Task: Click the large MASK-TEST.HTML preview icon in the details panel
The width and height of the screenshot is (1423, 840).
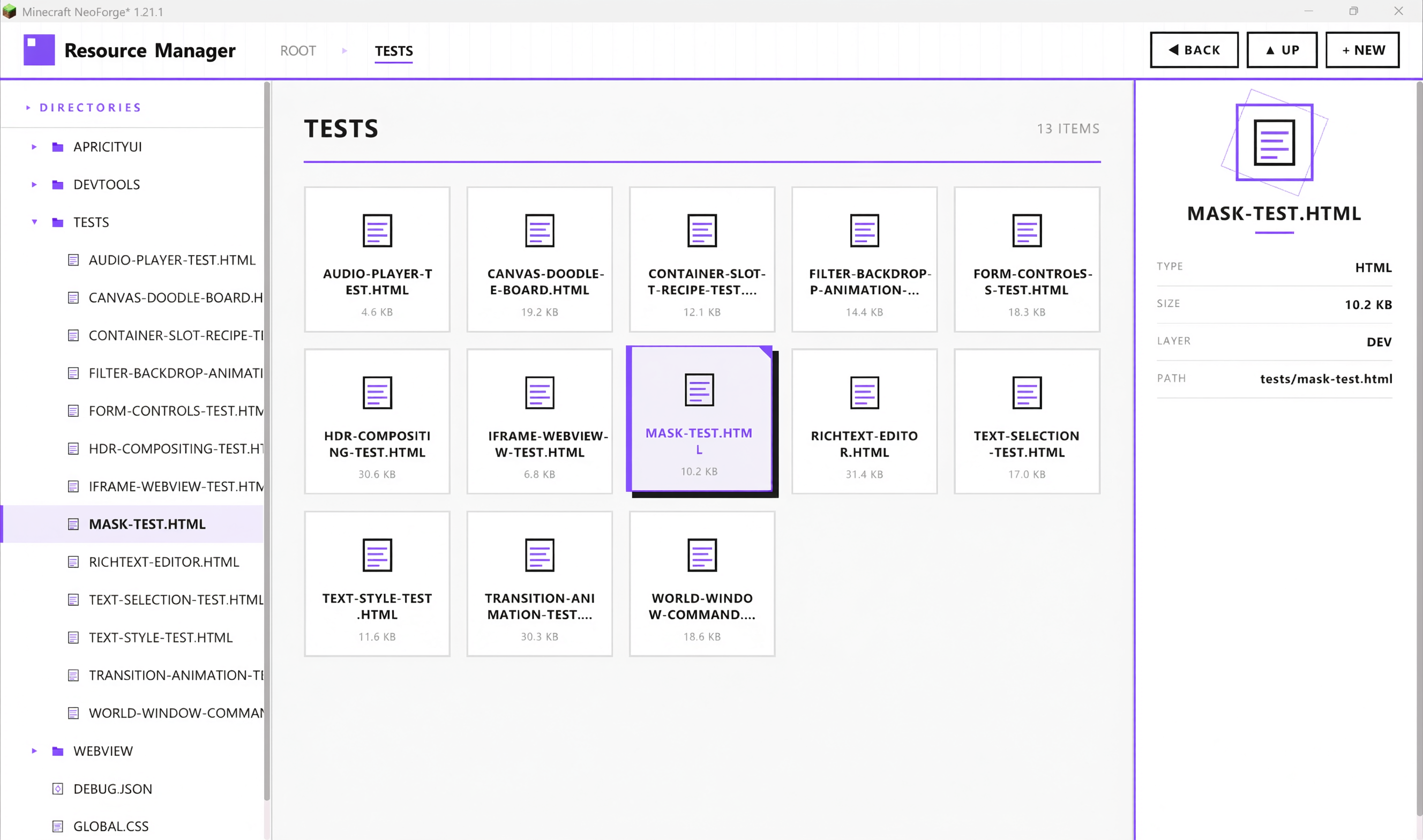Action: [x=1274, y=142]
